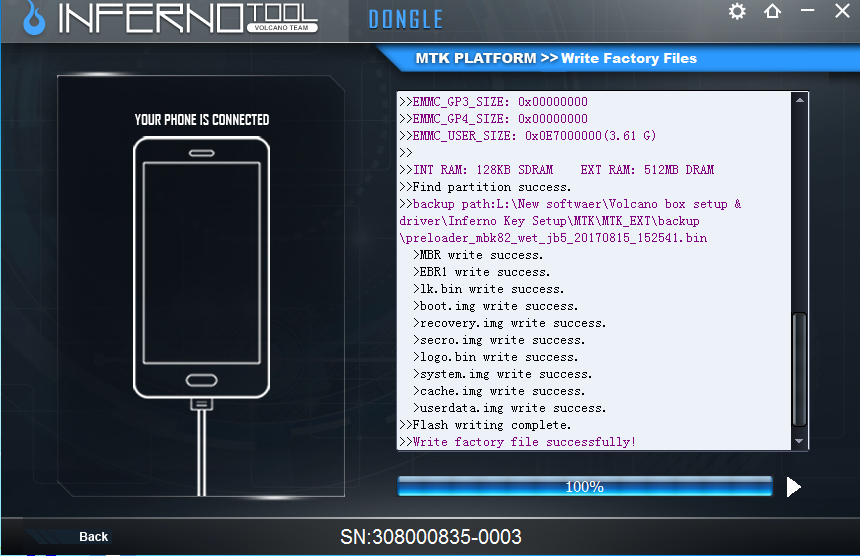Click the preloader_mbk82_wet_jb5 .bin filename
860x556 pixels.
(553, 238)
